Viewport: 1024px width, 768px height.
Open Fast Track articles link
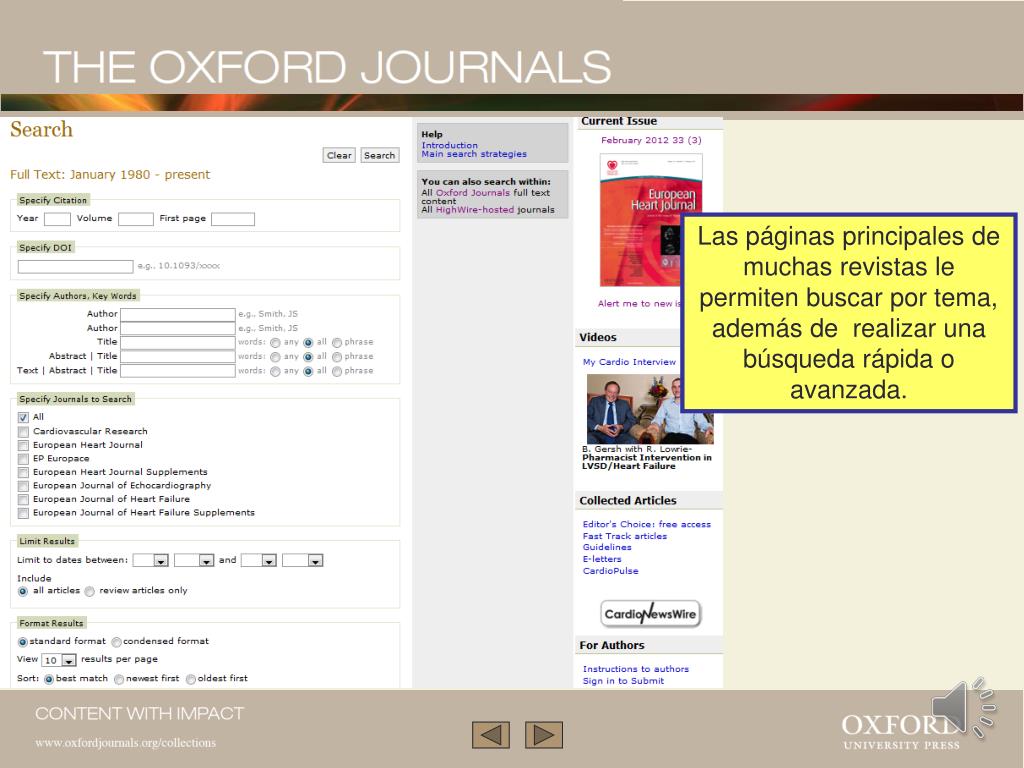pos(625,536)
